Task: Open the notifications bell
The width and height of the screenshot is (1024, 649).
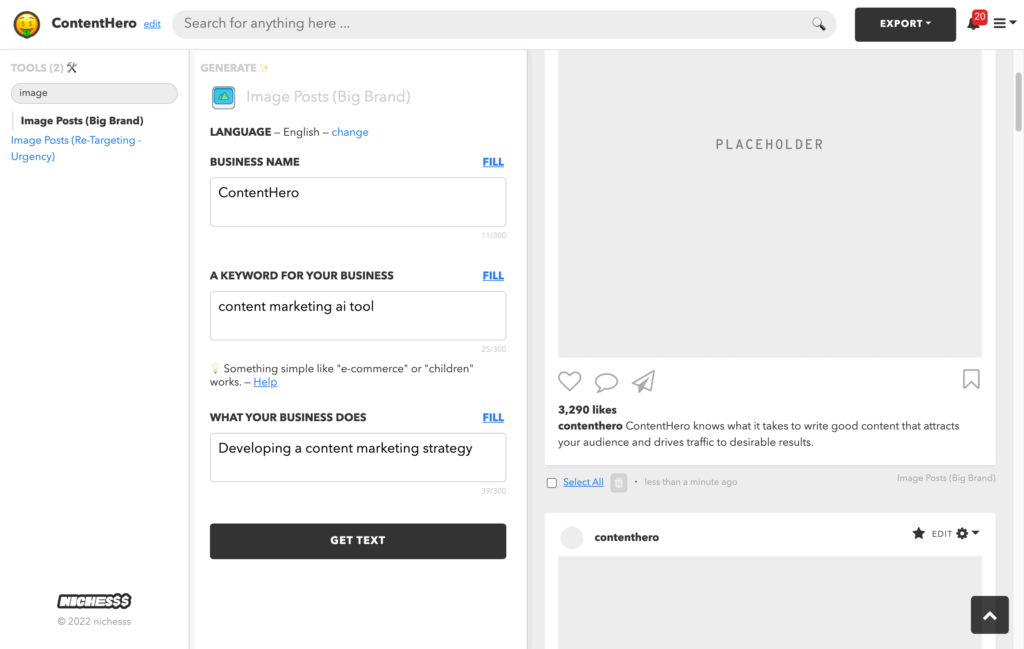Action: [974, 24]
